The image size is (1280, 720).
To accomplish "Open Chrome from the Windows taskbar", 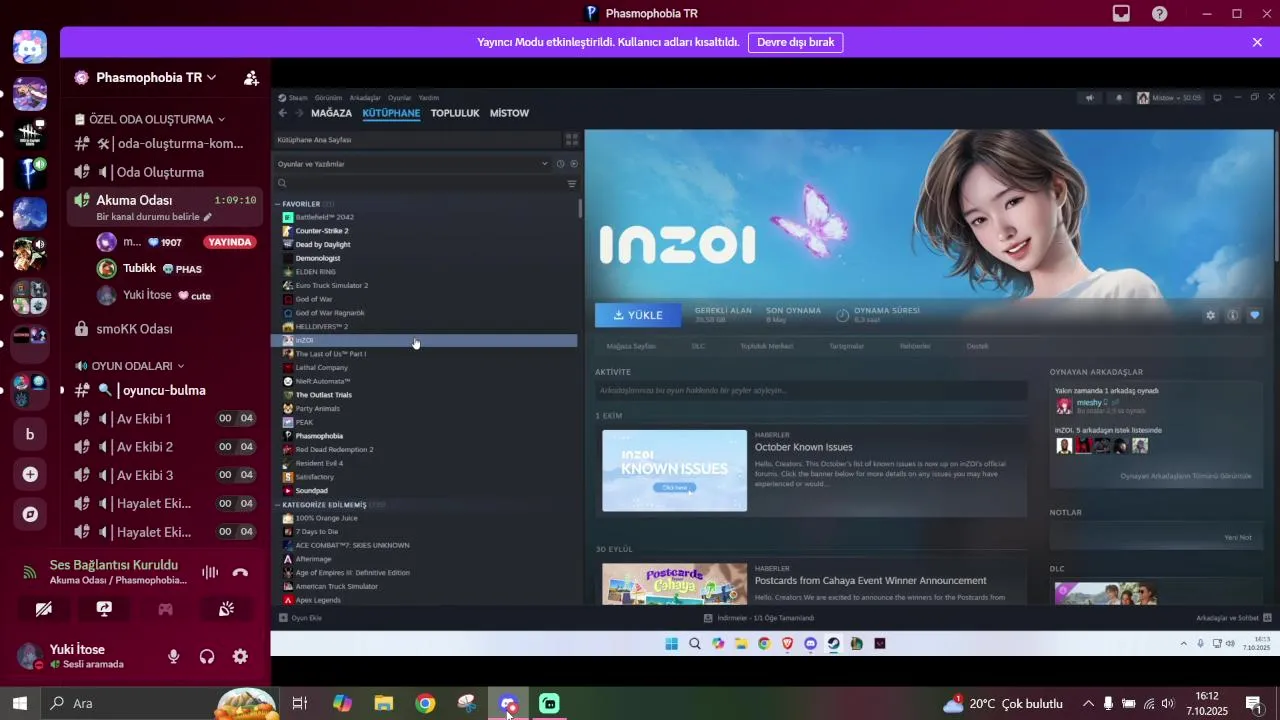I will pyautogui.click(x=426, y=703).
